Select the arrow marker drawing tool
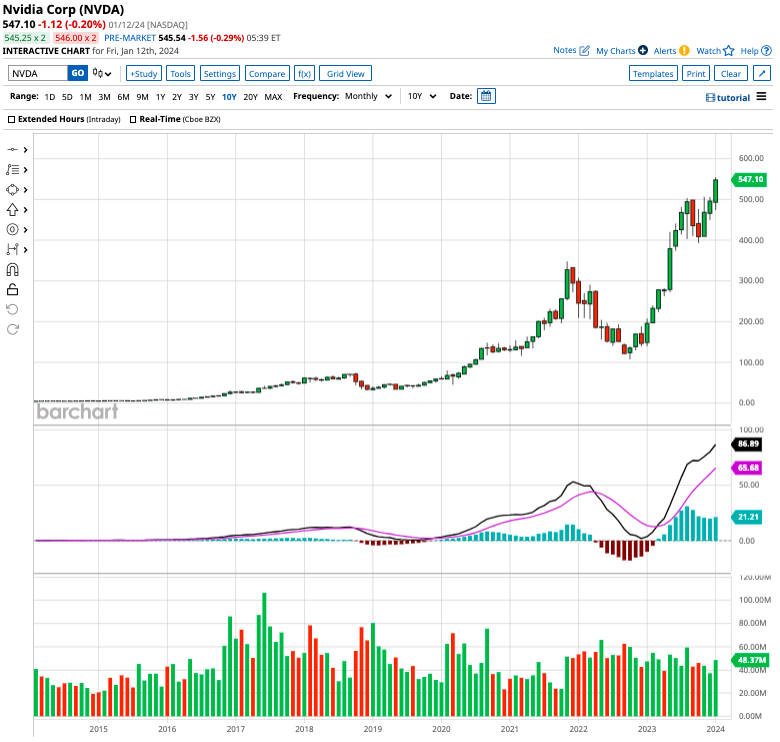 pyautogui.click(x=13, y=210)
